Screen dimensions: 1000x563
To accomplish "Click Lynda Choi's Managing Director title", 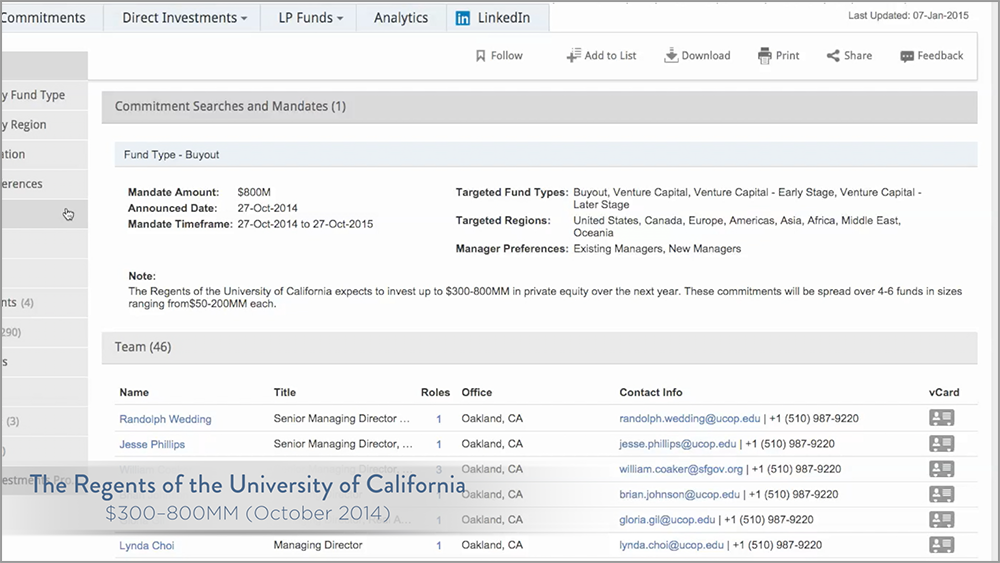I will click(318, 545).
